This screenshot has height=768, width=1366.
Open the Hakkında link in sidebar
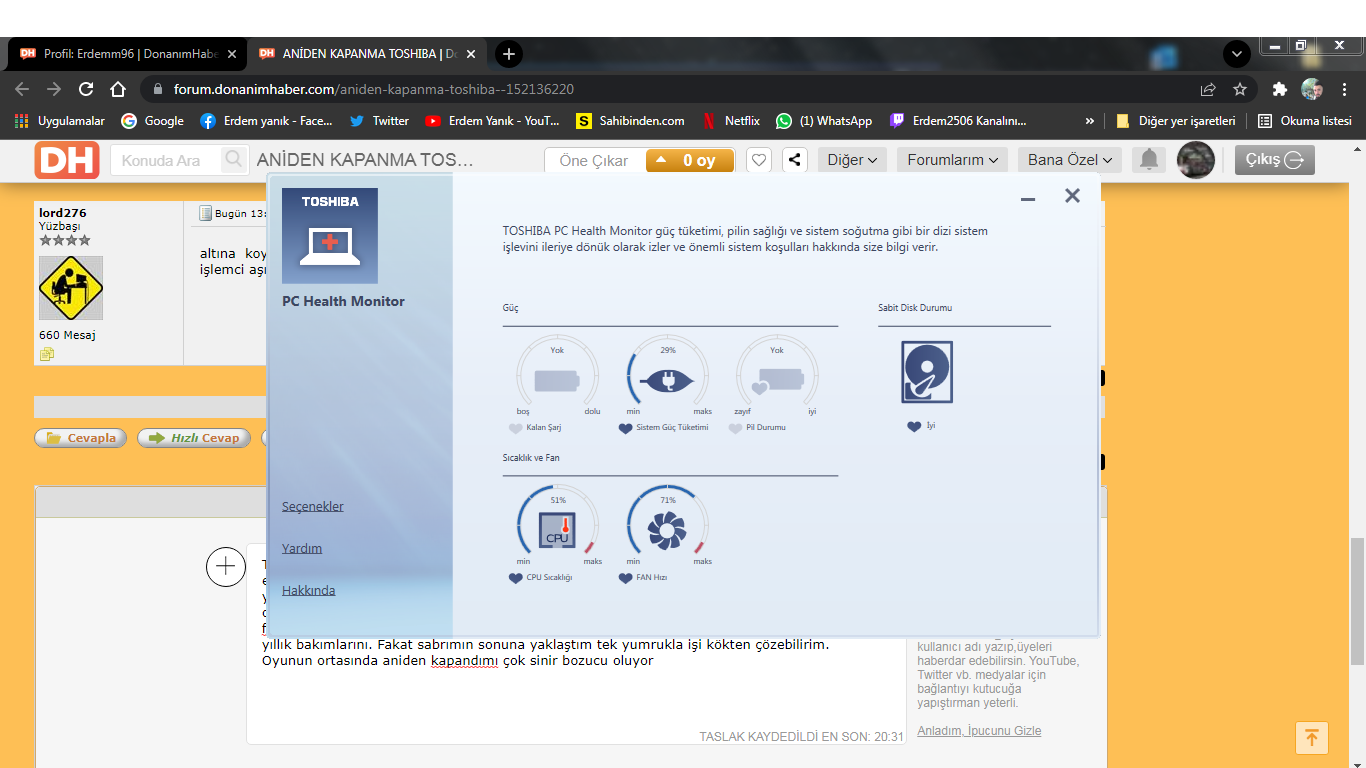click(308, 590)
